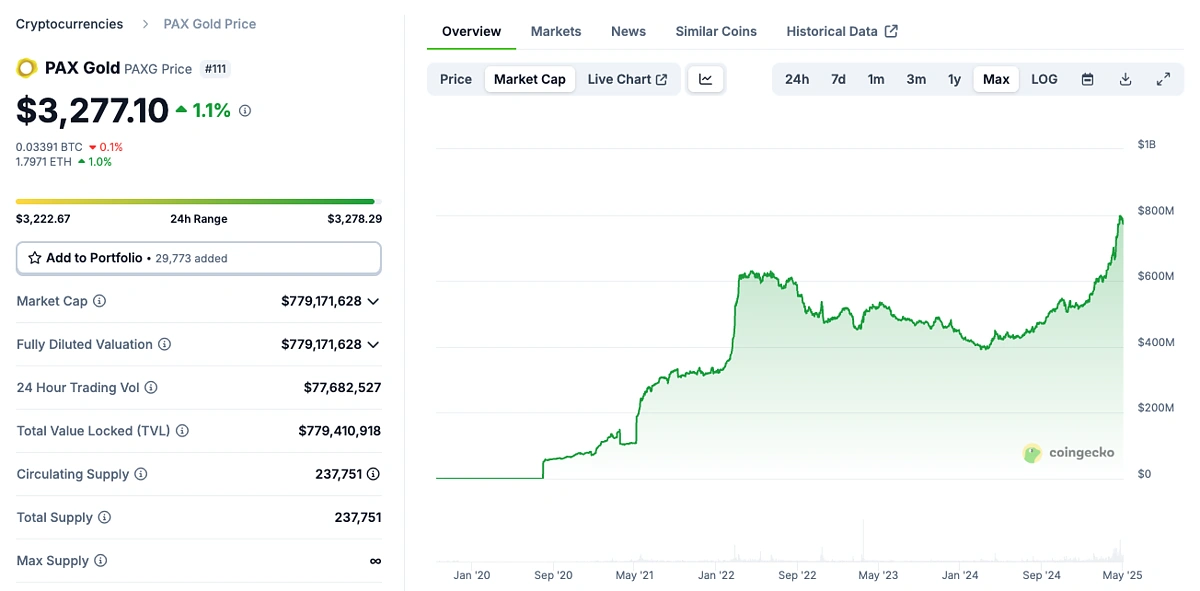The width and height of the screenshot is (1200, 591).
Task: Go to the Cryptocurrencies breadcrumb link
Action: 70,24
